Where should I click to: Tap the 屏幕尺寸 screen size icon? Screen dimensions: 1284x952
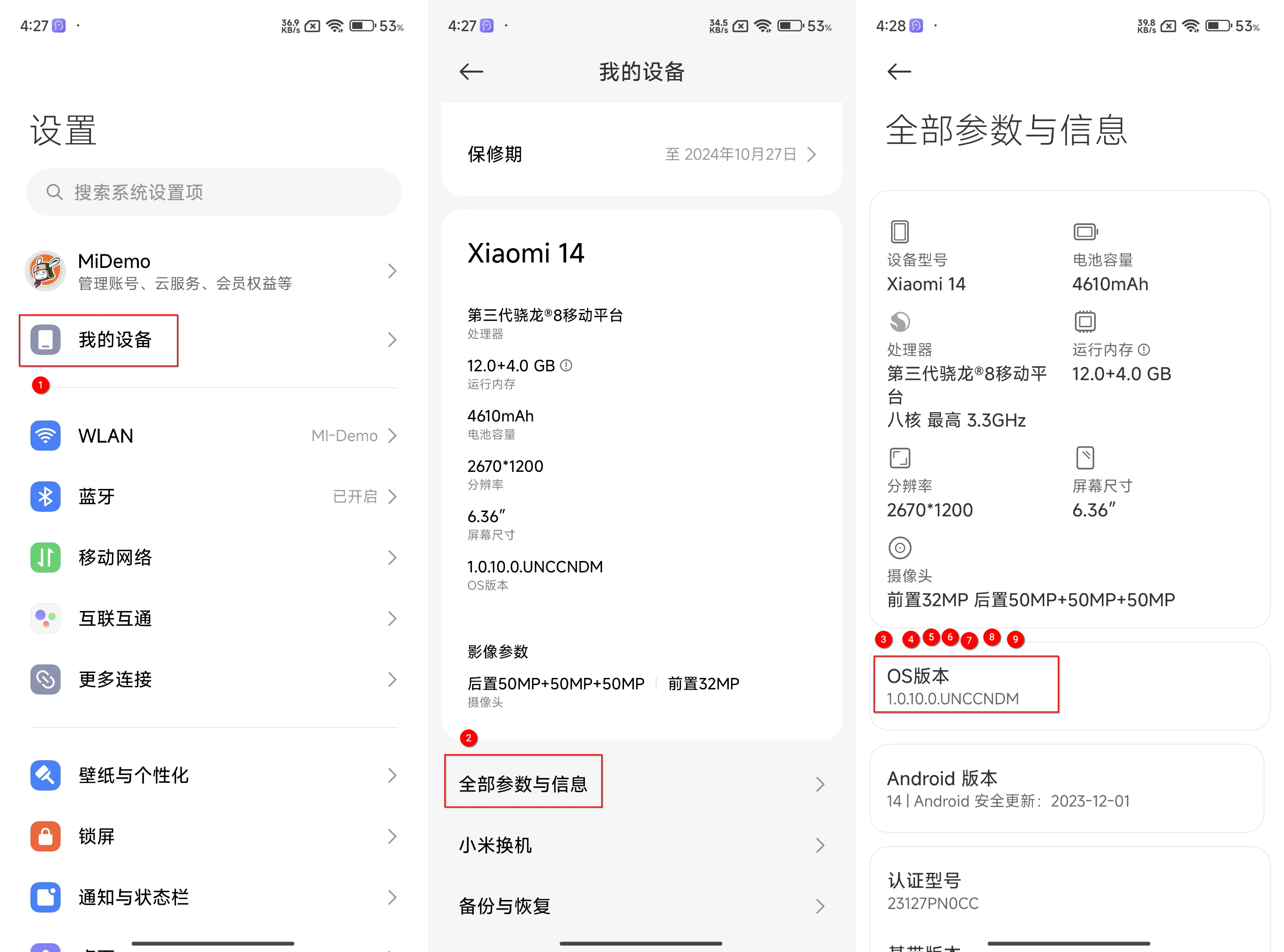point(1085,458)
